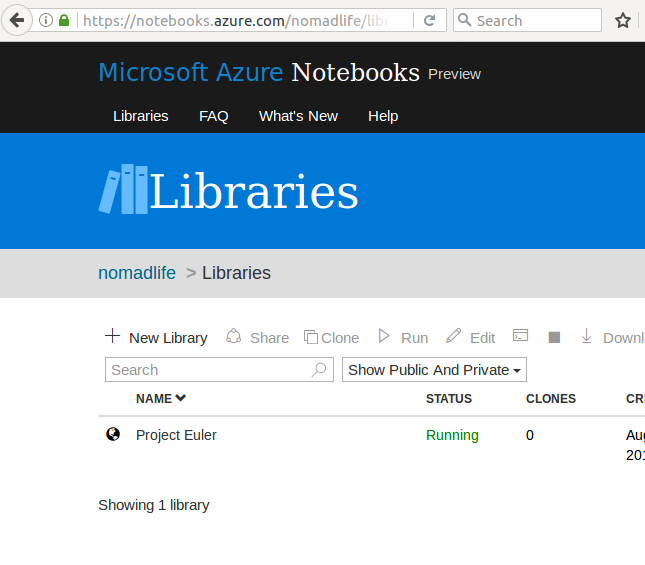Screen dimensions: 645x565
Task: Click the New Library button label
Action: point(168,338)
